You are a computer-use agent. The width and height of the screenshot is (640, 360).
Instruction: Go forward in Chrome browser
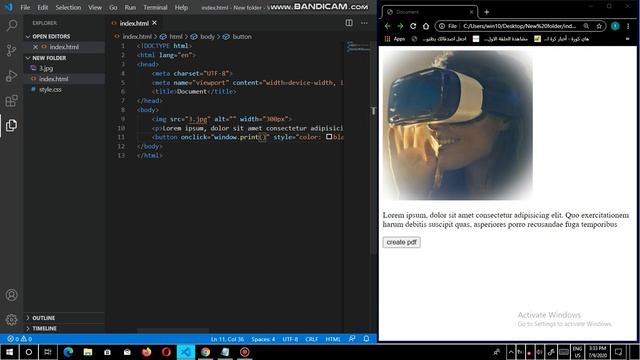click(400, 26)
